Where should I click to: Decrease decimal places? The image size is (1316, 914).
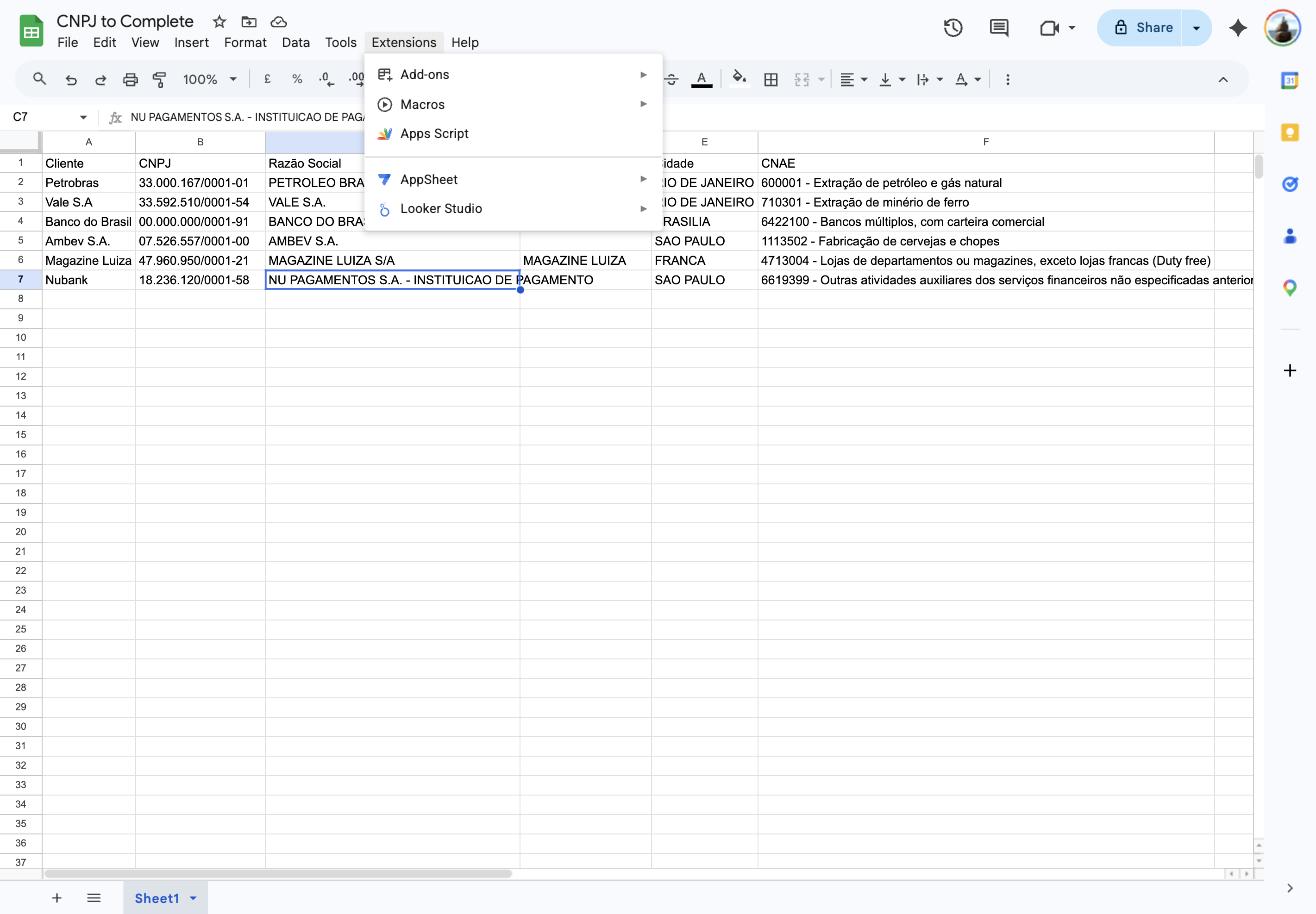(x=326, y=79)
